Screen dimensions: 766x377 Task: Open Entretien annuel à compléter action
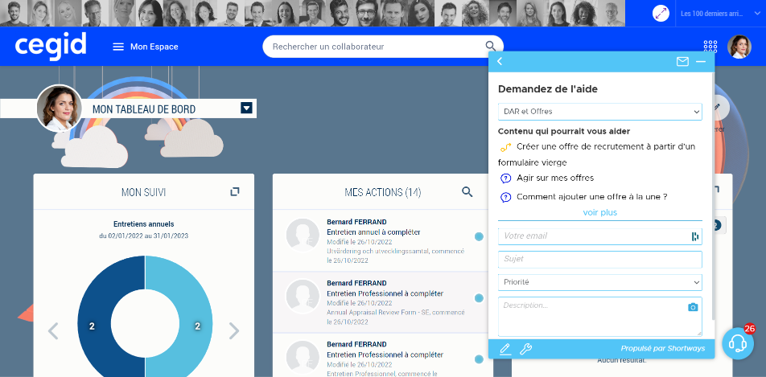coord(373,232)
